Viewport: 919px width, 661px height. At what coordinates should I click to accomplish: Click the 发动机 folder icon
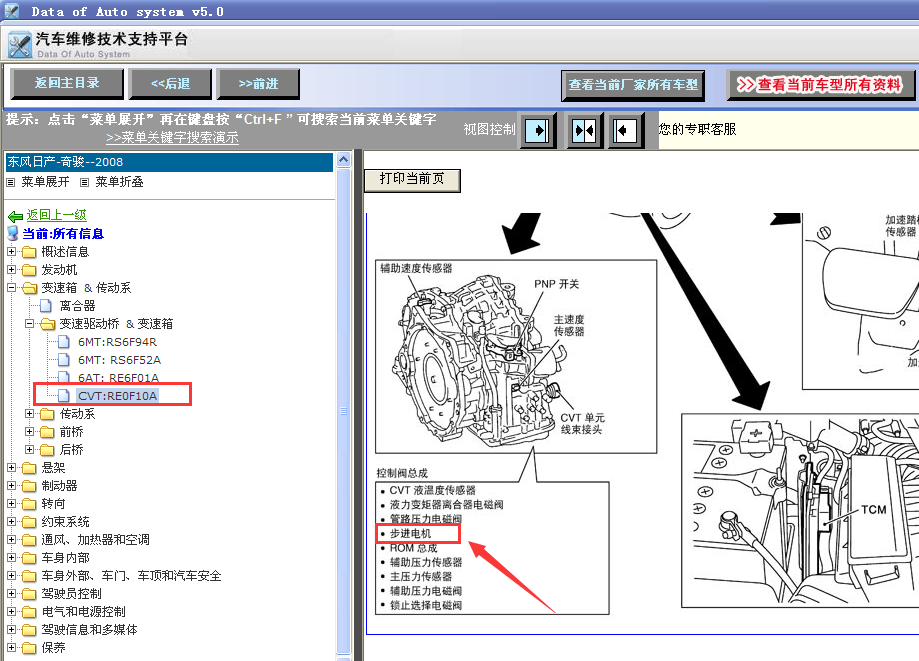29,270
